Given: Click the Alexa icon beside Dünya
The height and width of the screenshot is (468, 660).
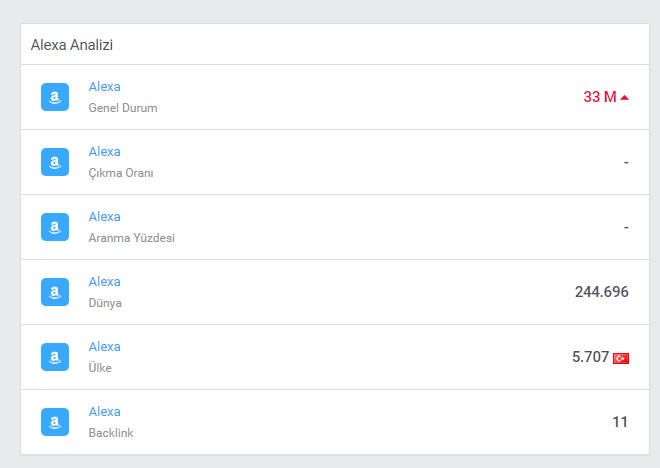Looking at the screenshot, I should click(x=55, y=292).
